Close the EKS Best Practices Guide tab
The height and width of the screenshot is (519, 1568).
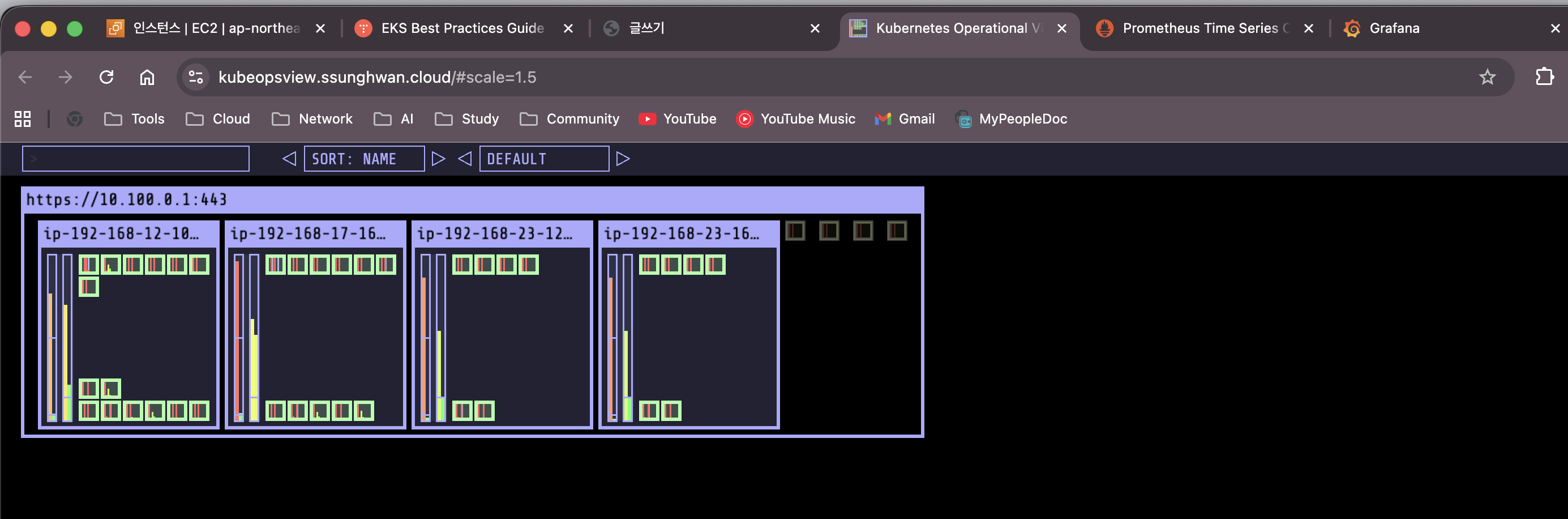click(x=568, y=29)
